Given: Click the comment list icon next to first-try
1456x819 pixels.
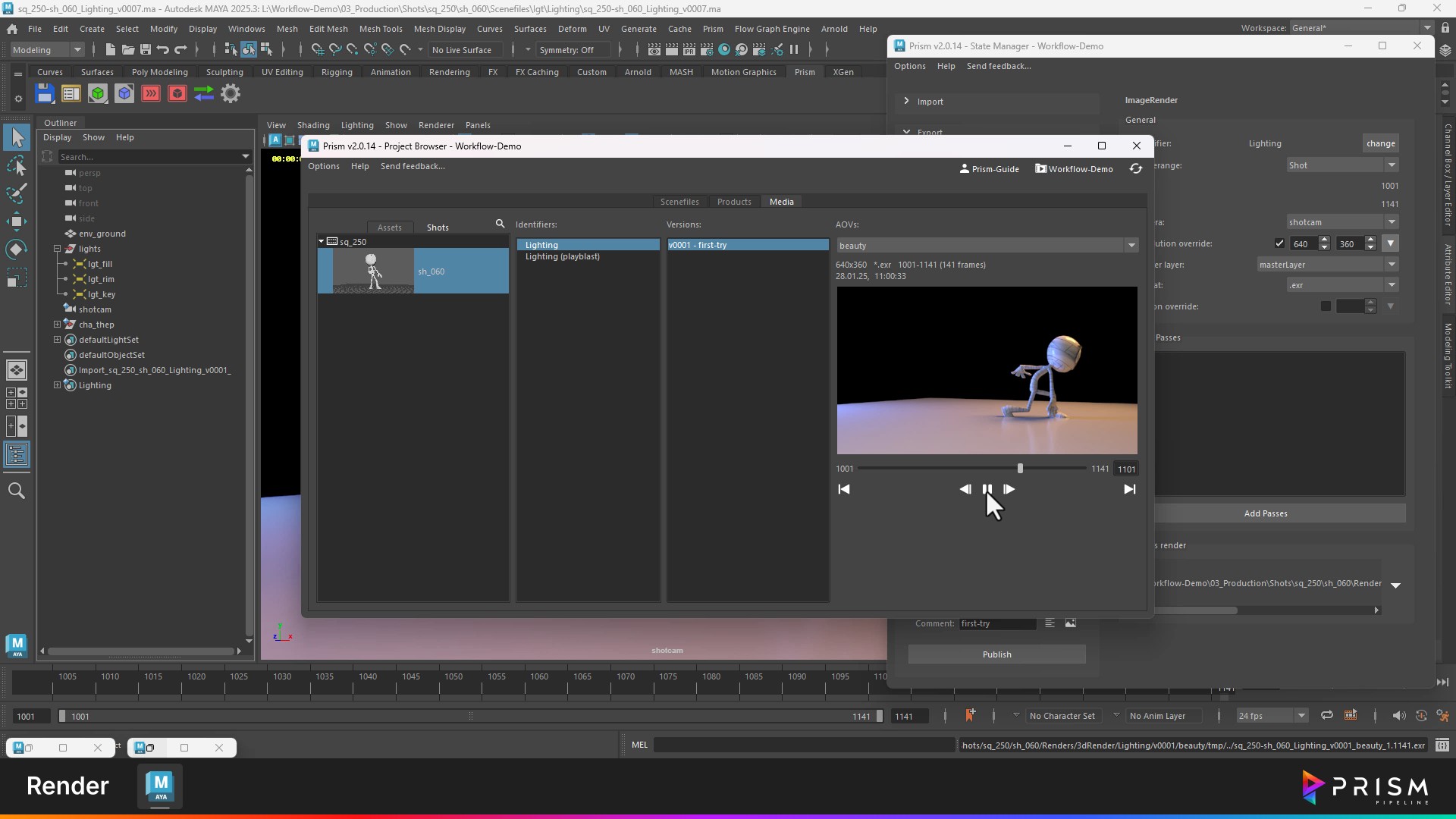Looking at the screenshot, I should point(1050,623).
